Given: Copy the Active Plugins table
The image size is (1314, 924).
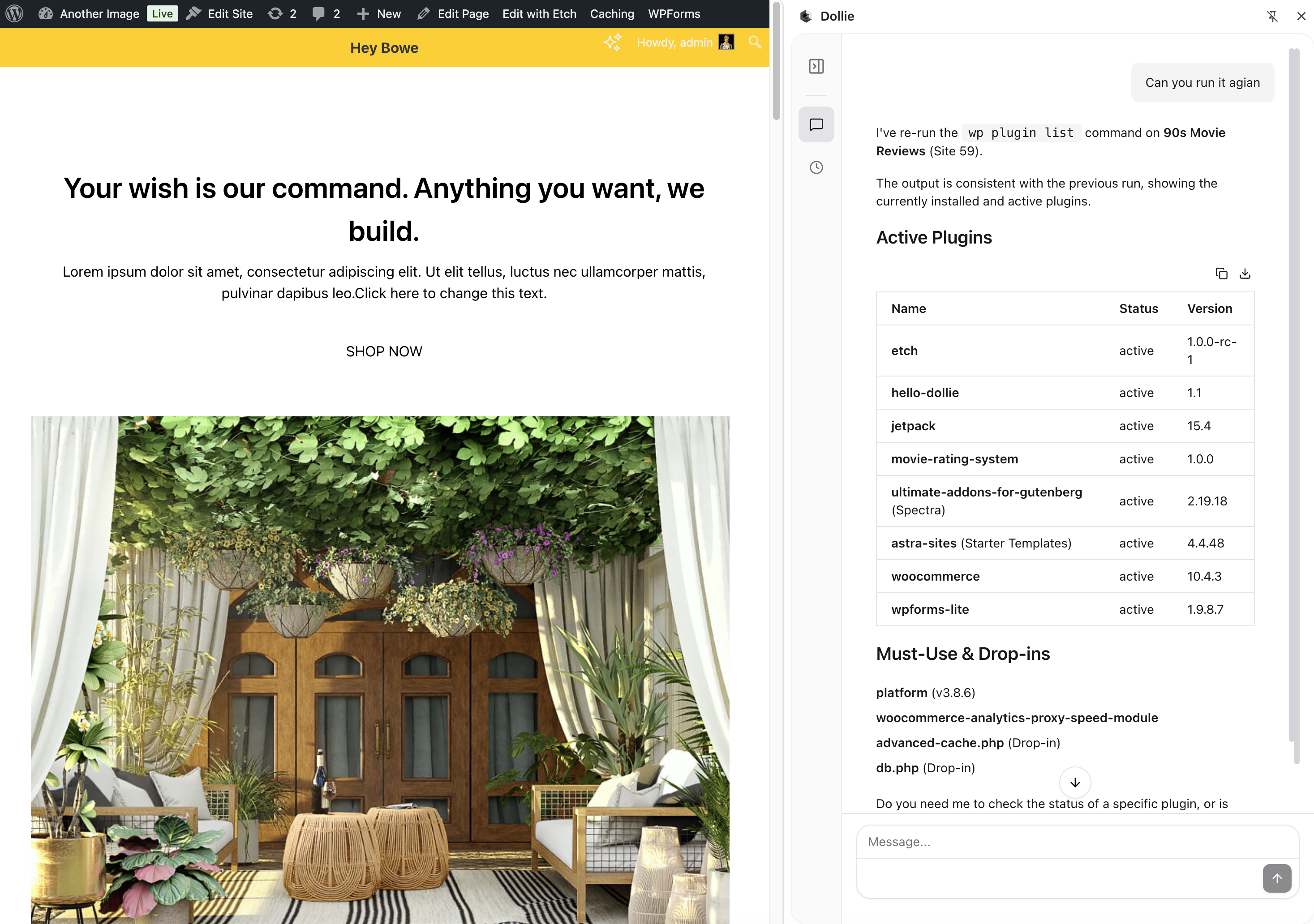Looking at the screenshot, I should (x=1221, y=274).
